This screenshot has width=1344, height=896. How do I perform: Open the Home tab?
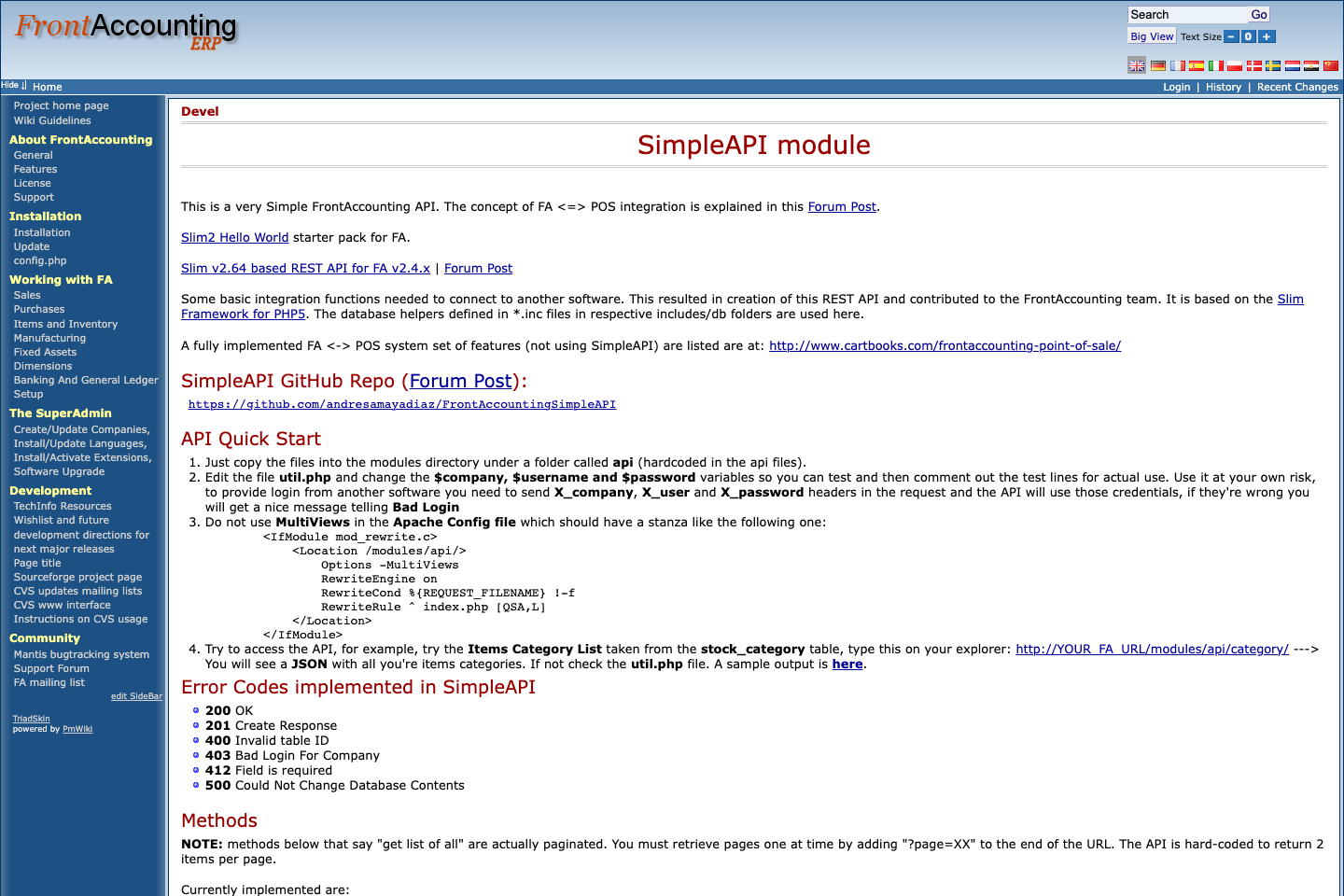[47, 86]
